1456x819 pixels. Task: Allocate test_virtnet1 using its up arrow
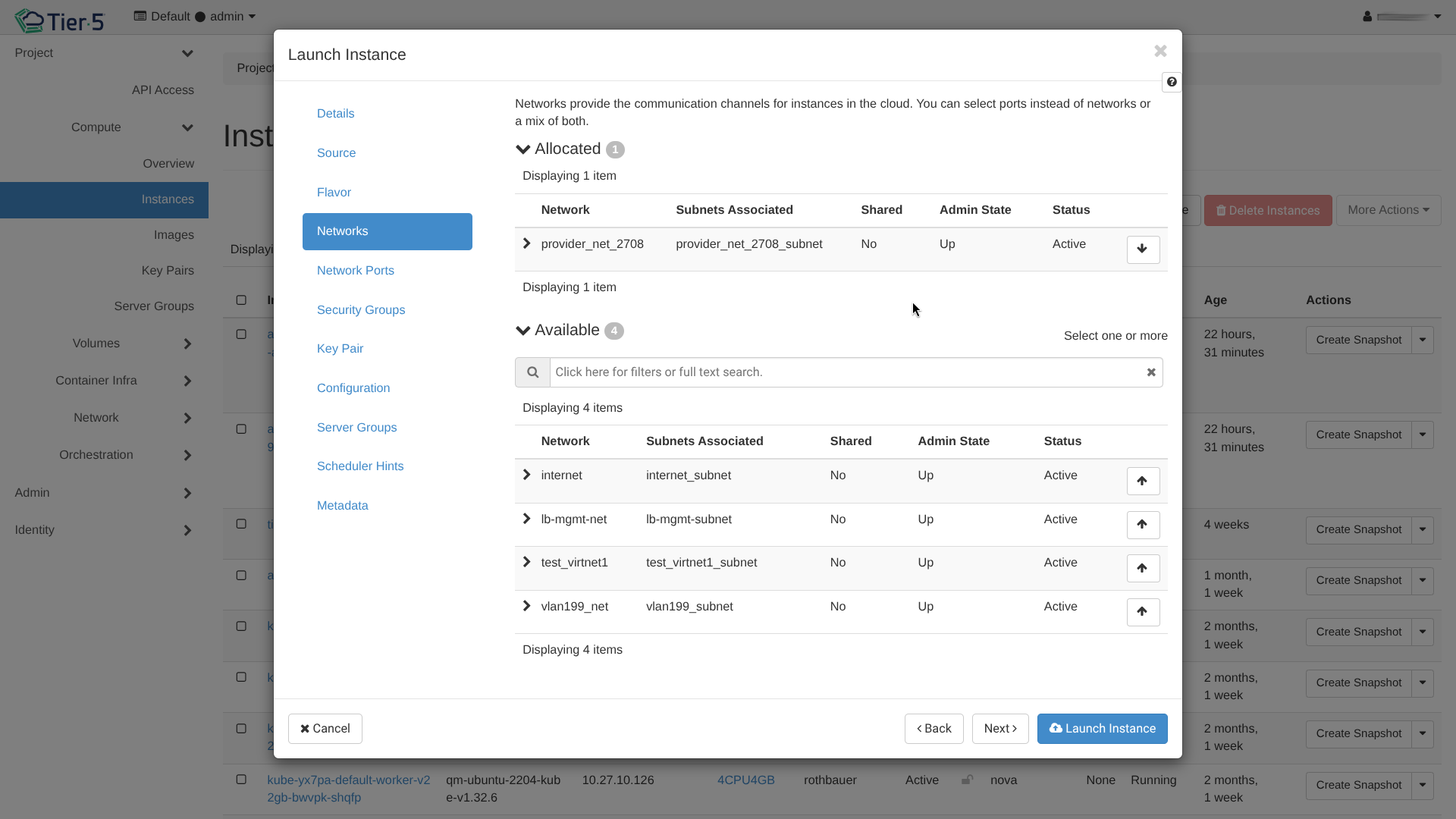coord(1143,568)
